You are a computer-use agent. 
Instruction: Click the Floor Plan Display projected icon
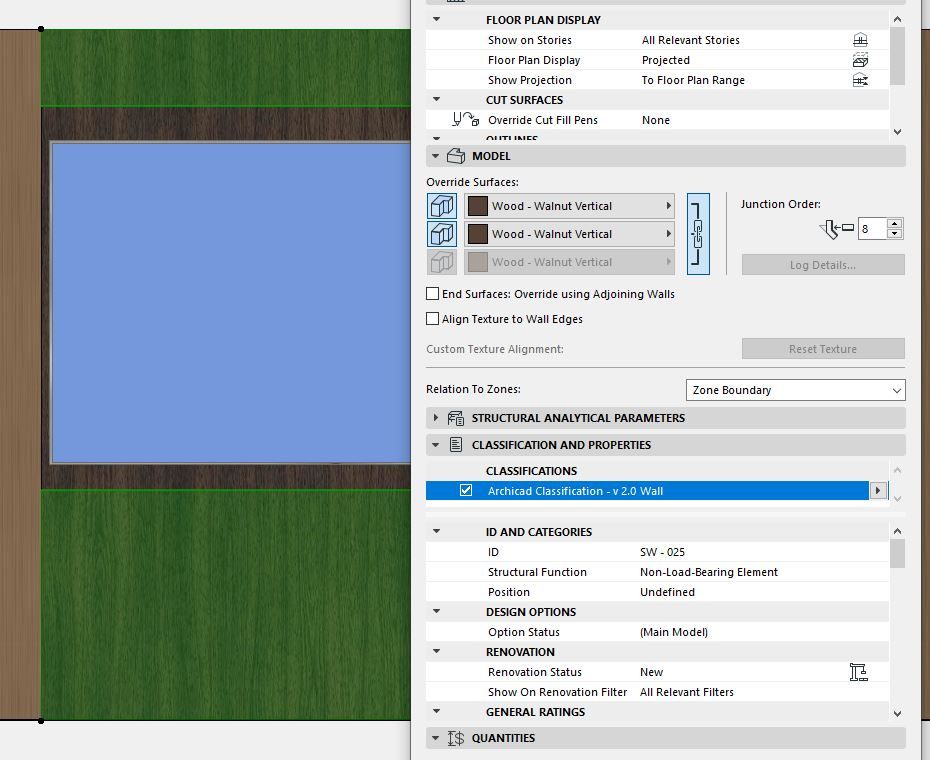[x=860, y=60]
